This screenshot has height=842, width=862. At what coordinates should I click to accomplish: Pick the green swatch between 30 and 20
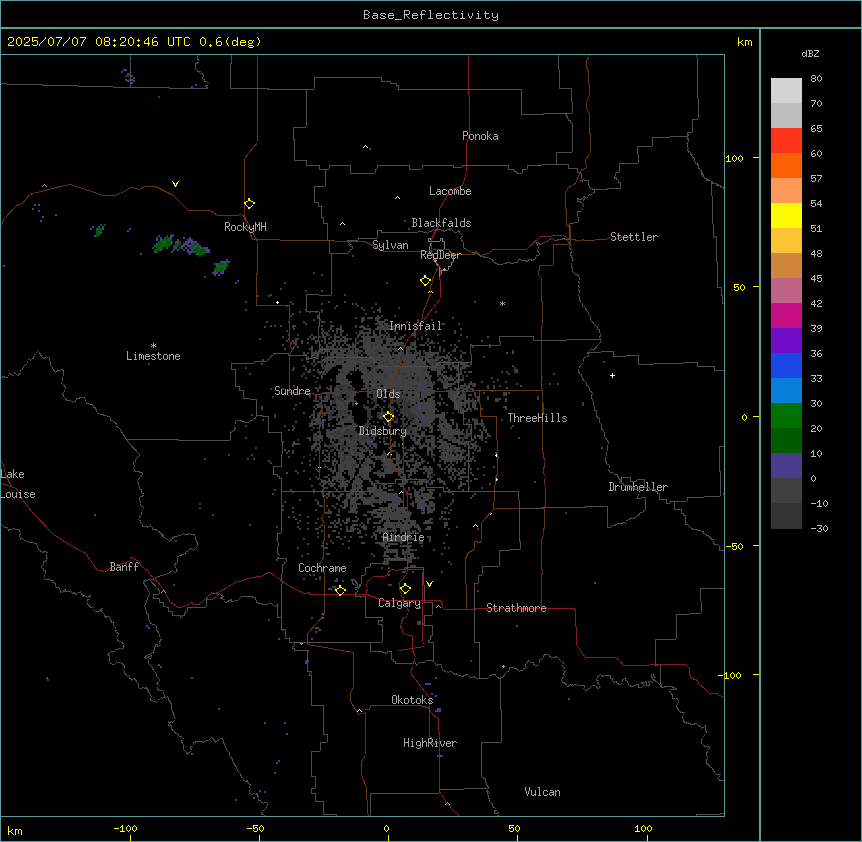click(x=786, y=416)
